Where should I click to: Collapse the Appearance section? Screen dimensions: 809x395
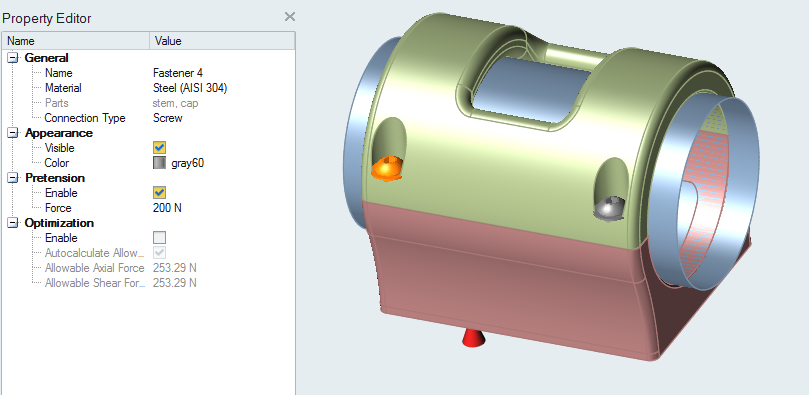(x=12, y=133)
